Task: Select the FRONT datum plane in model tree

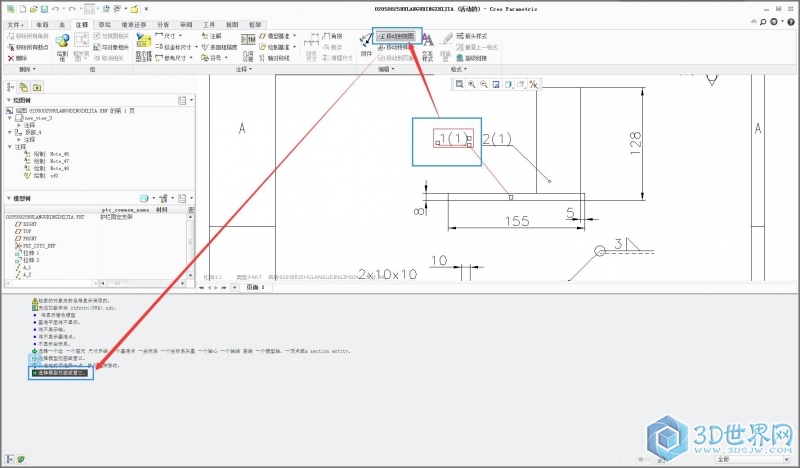Action: (26, 238)
